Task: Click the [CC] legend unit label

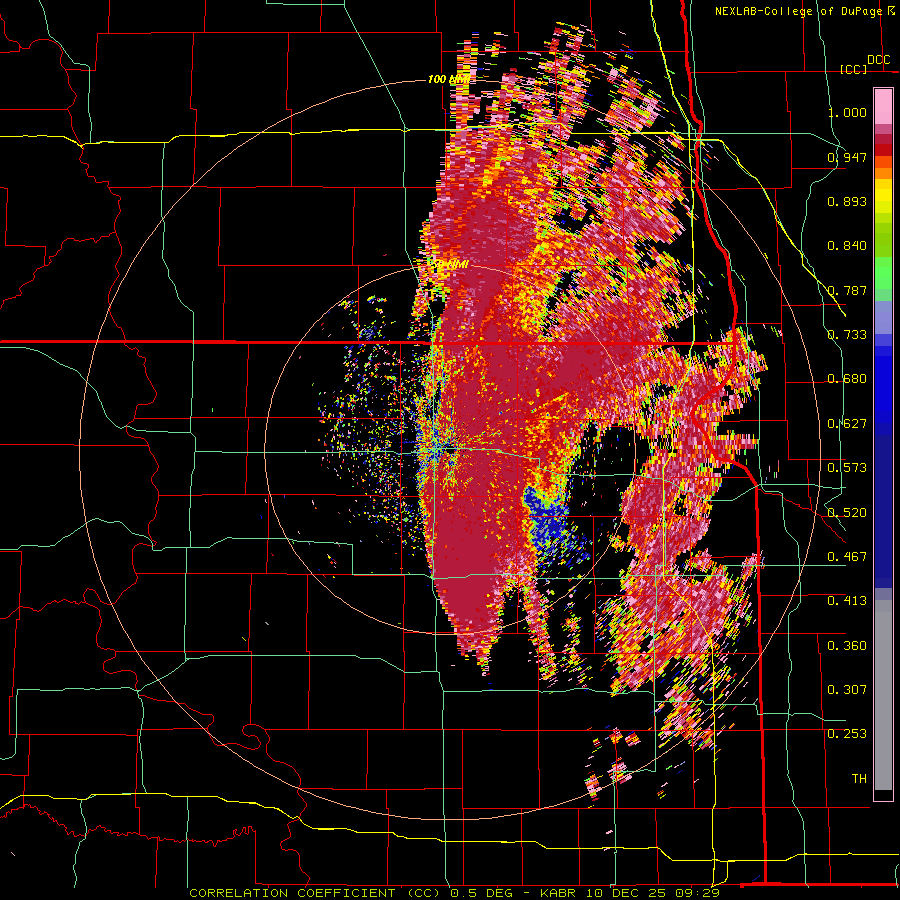Action: tap(853, 69)
